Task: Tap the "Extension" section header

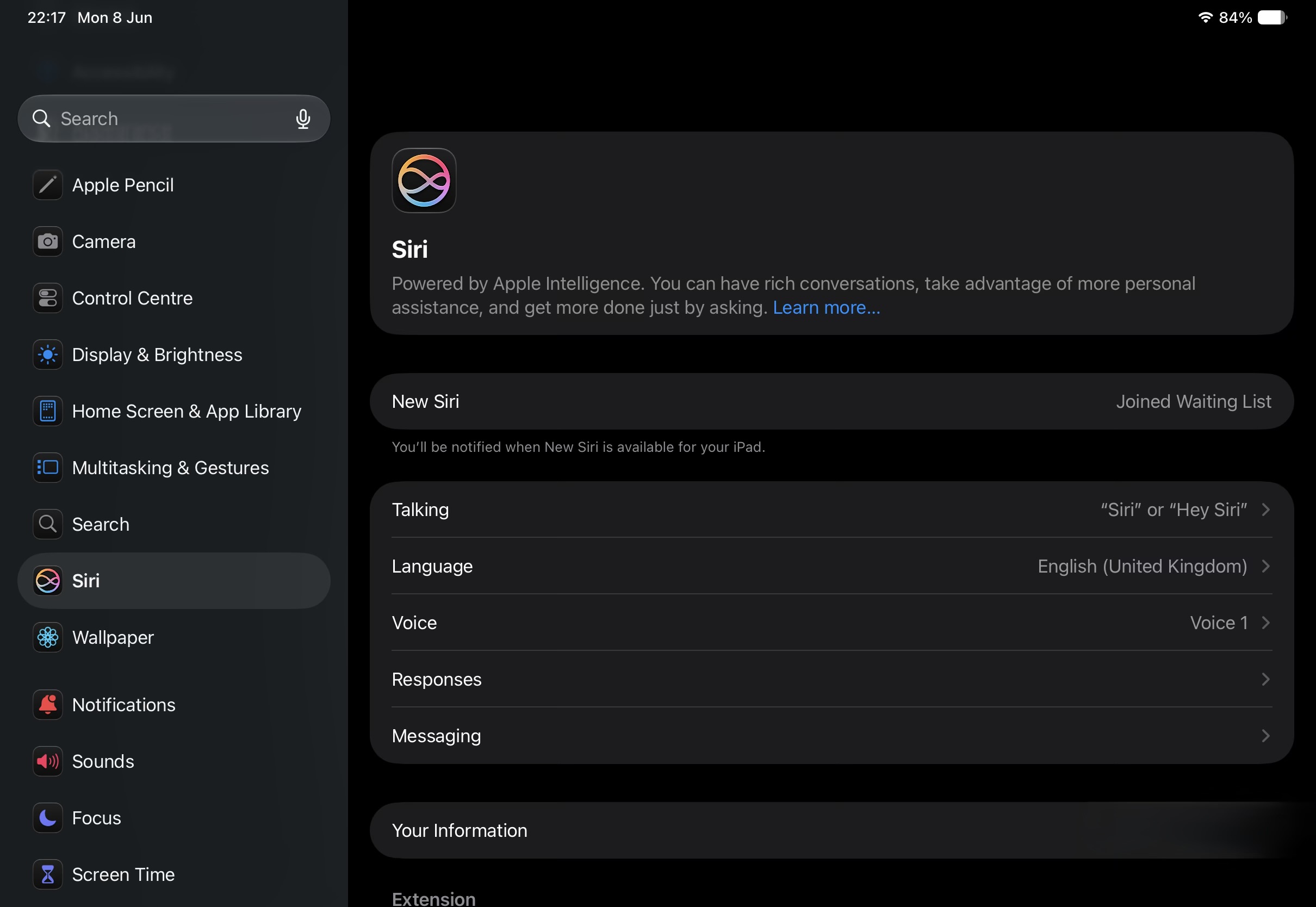Action: [433, 898]
